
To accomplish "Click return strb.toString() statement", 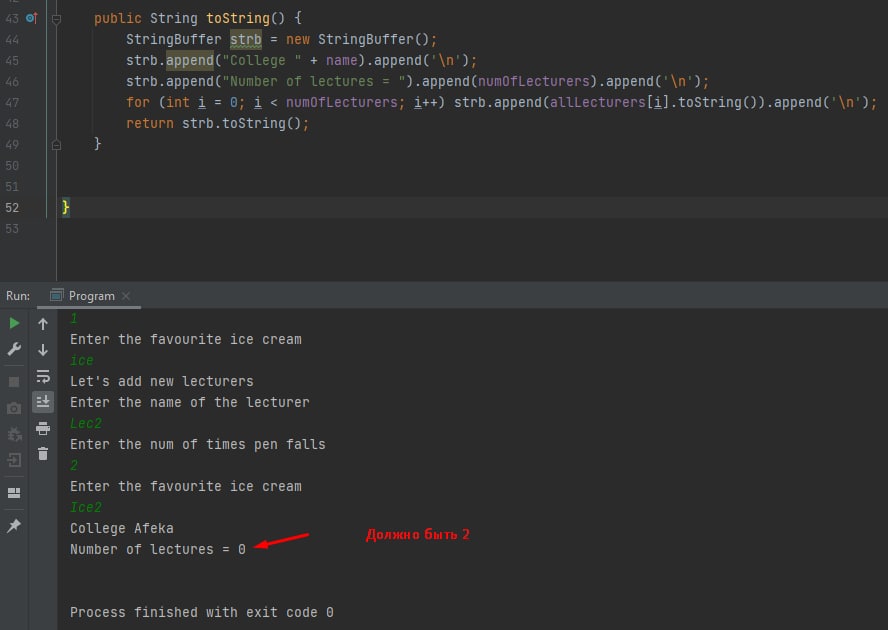I will click(217, 123).
